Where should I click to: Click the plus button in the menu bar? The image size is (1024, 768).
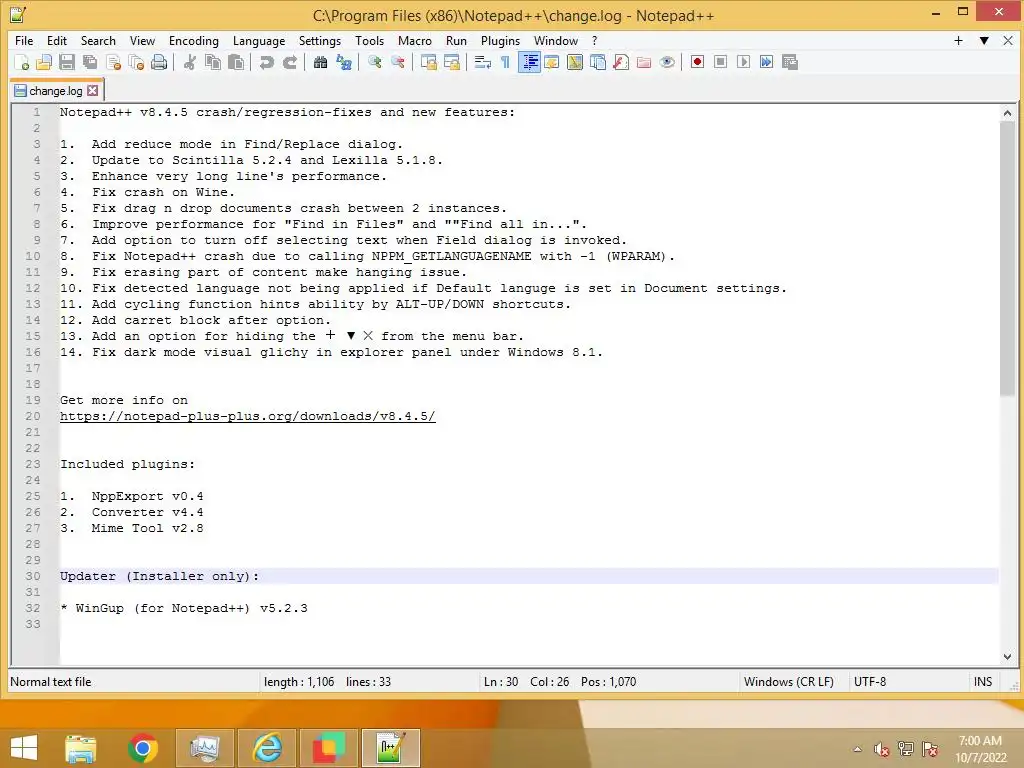point(958,40)
